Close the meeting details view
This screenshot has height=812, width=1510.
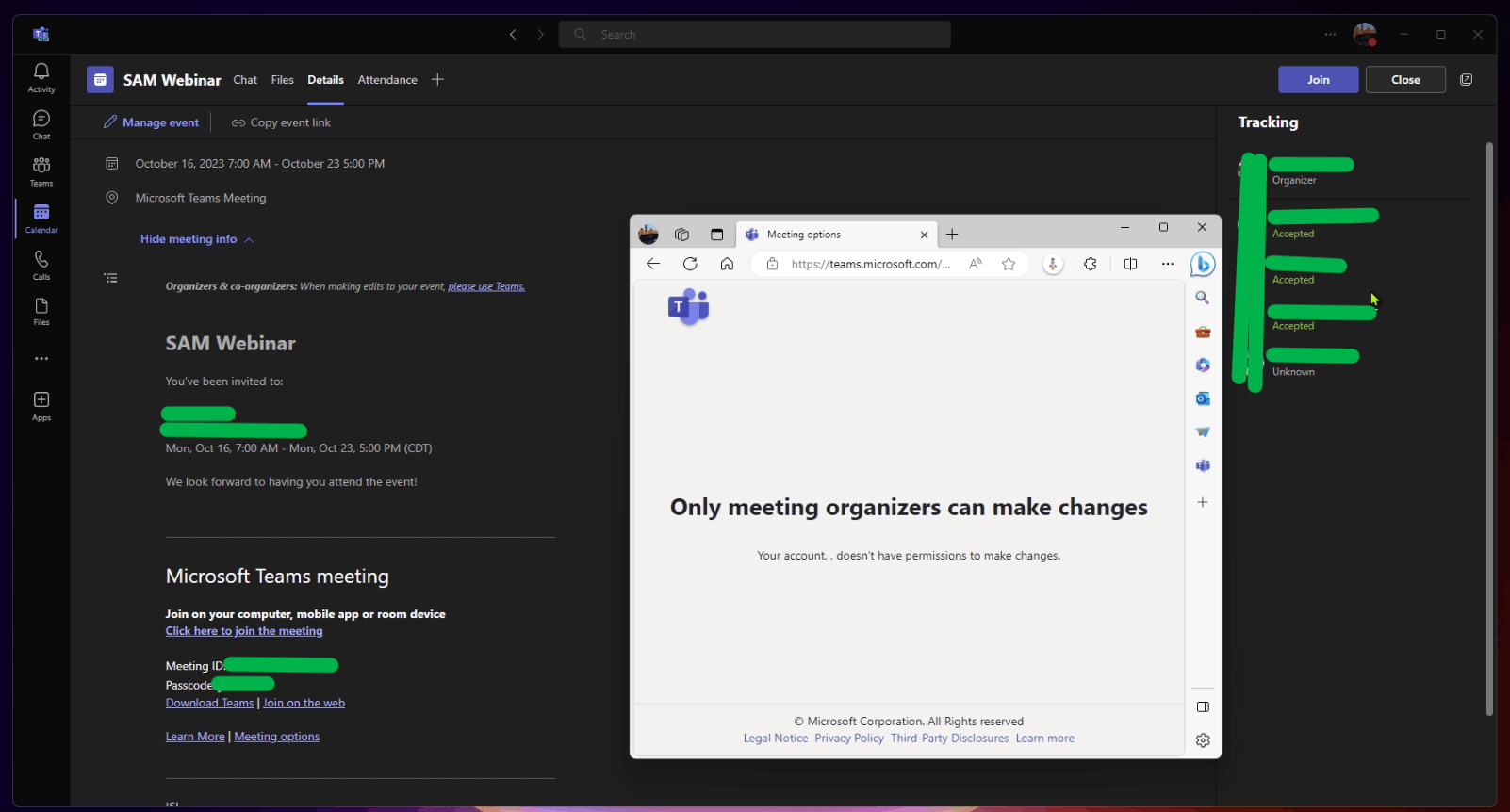point(1405,80)
